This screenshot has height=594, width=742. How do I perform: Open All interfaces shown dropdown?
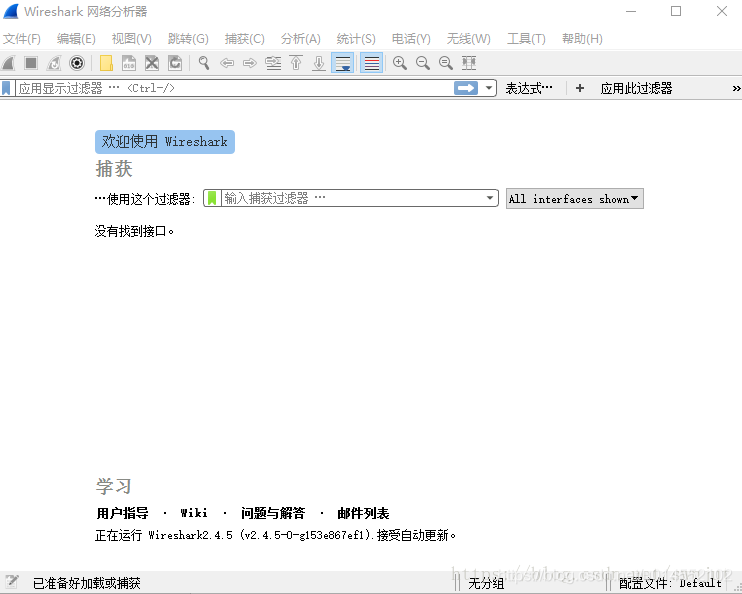point(574,199)
